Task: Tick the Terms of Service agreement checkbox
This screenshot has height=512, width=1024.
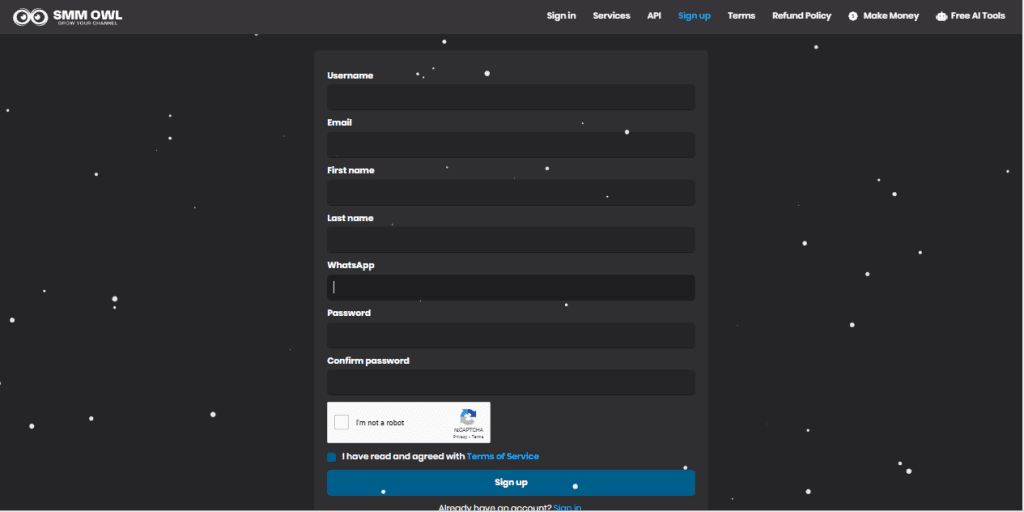Action: click(332, 457)
